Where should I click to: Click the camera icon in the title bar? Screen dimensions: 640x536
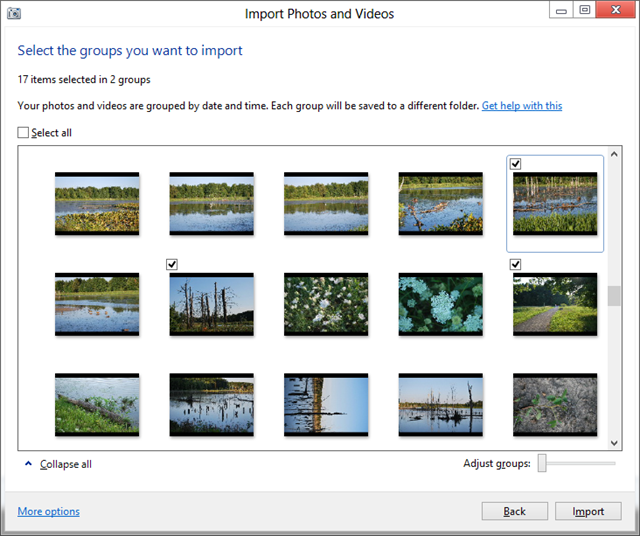coord(13,13)
